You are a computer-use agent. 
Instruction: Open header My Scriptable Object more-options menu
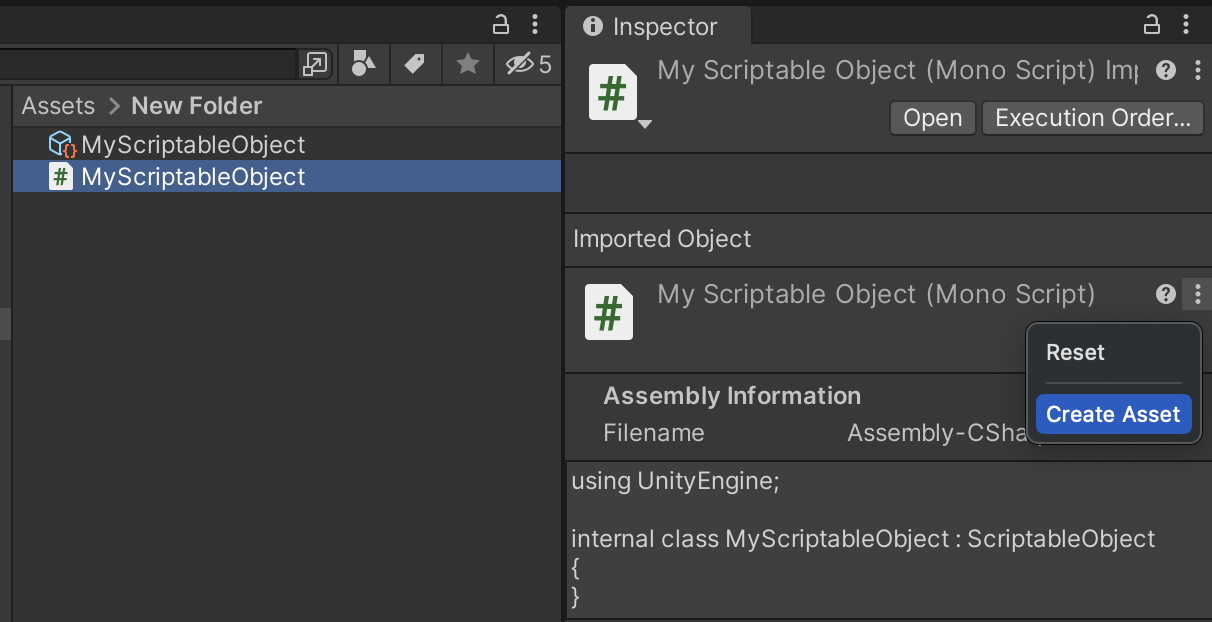[x=1197, y=71]
